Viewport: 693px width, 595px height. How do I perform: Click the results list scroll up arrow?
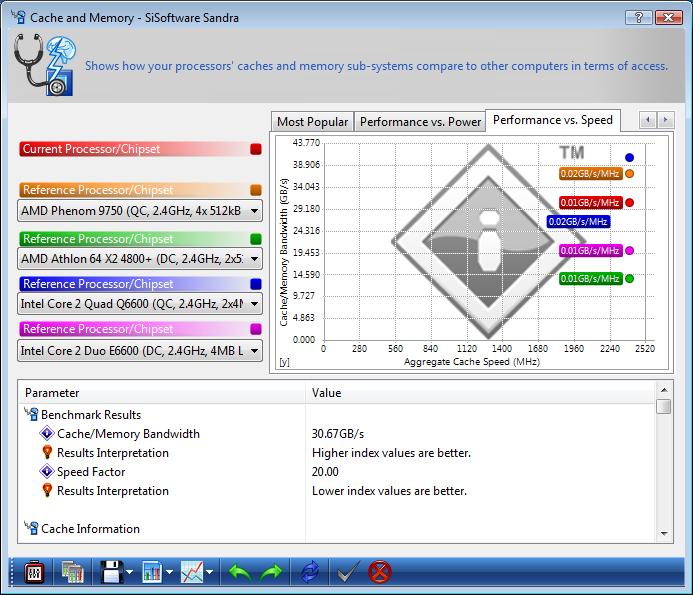[664, 390]
